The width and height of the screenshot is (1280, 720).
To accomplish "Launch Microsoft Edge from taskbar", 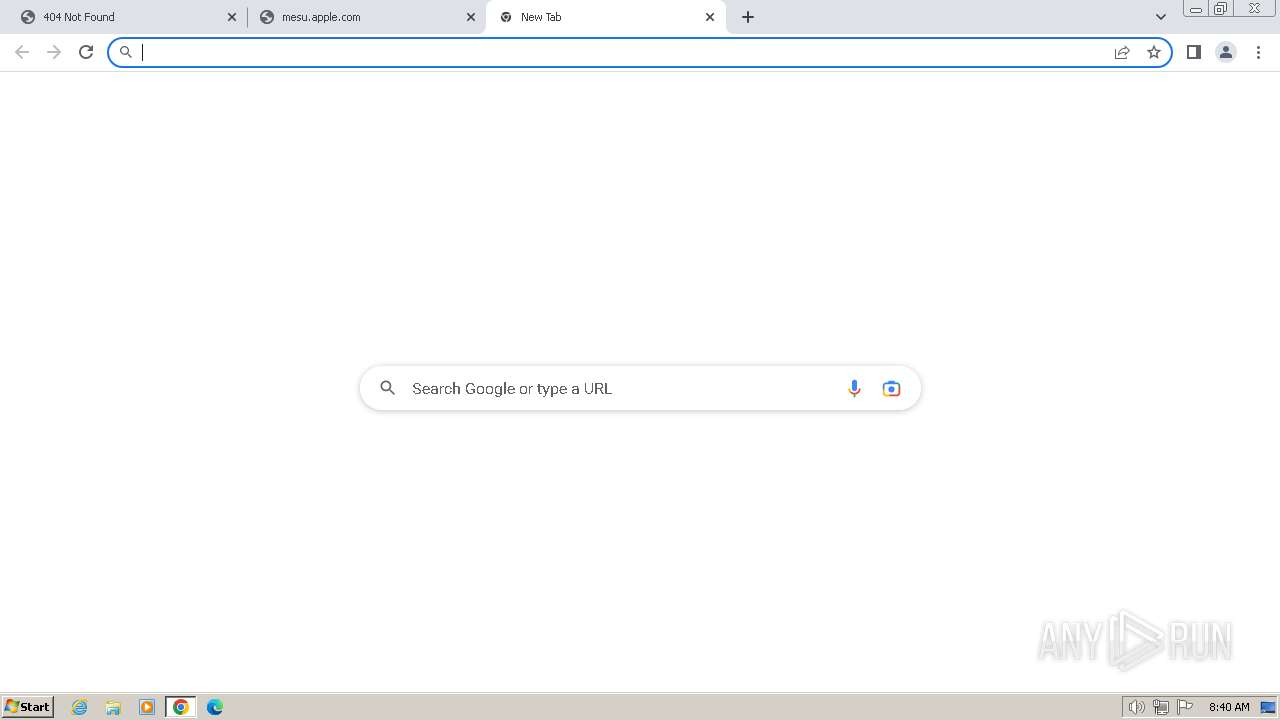I will pyautogui.click(x=215, y=707).
